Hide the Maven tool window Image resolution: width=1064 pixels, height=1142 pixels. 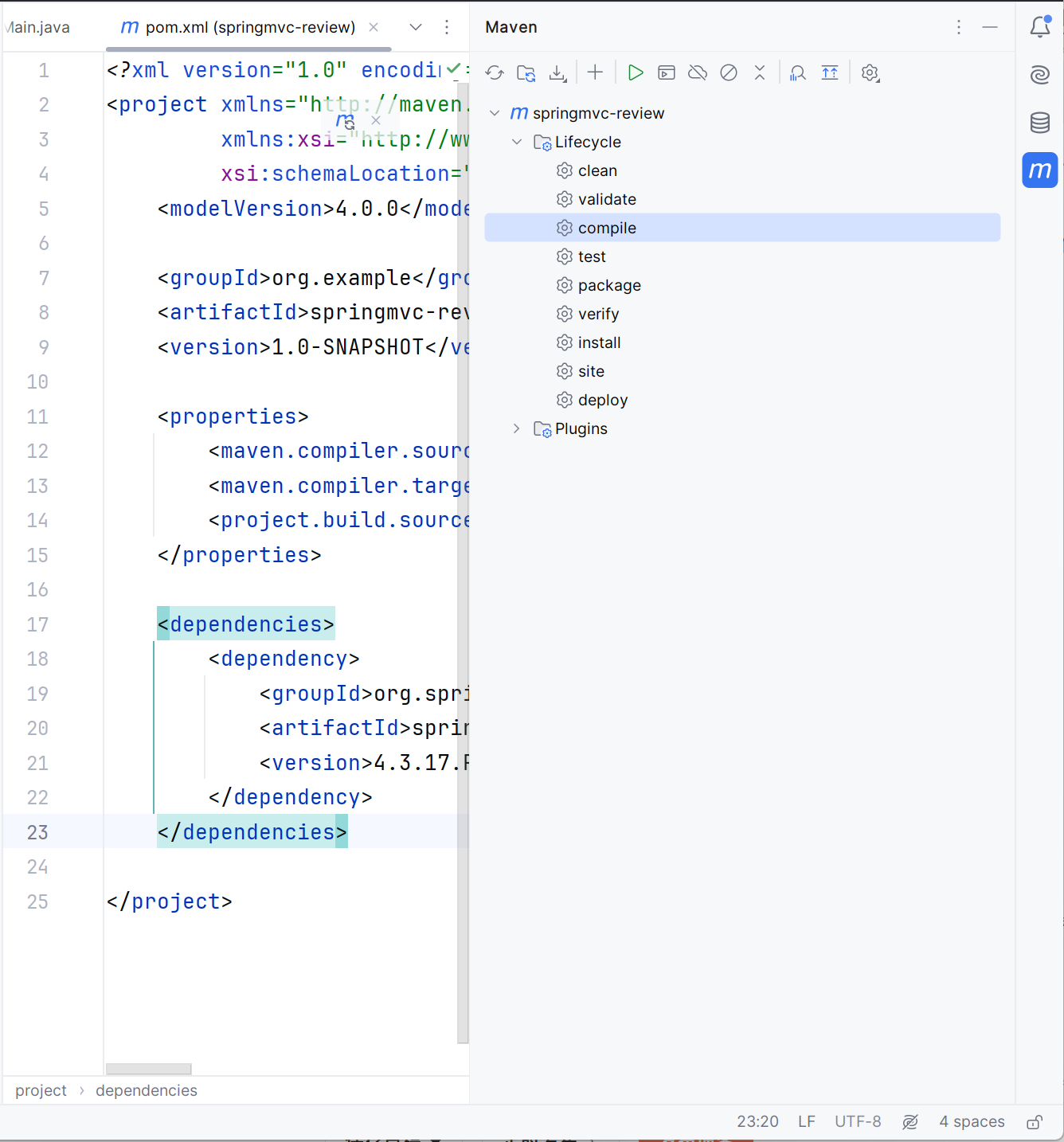point(990,27)
